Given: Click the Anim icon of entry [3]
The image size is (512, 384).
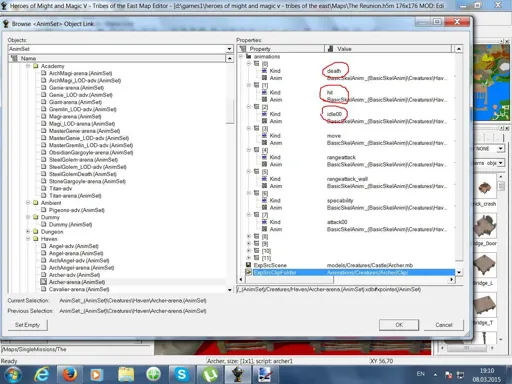Looking at the screenshot, I should coord(264,143).
